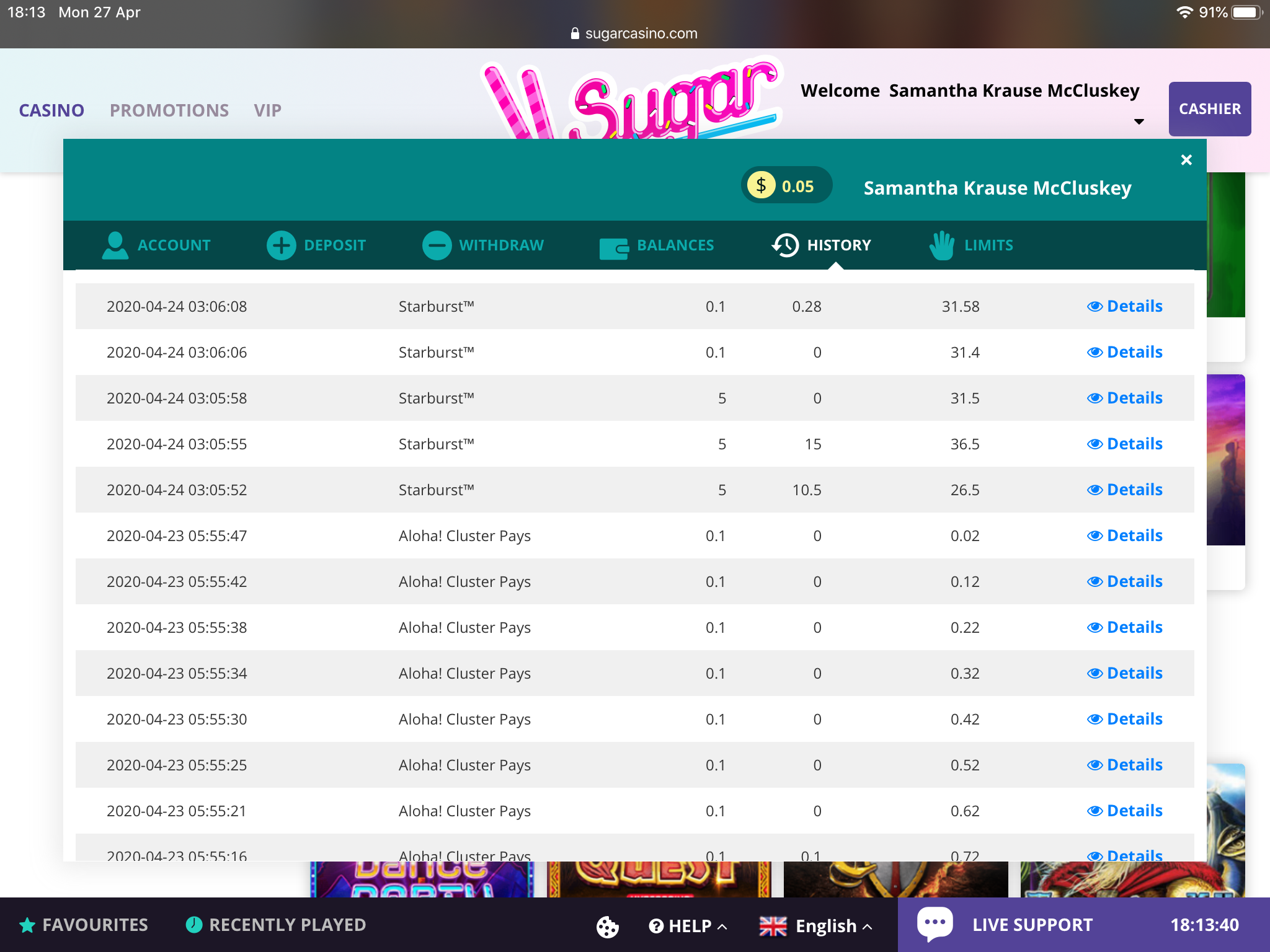Screen dimensions: 1270x952
Task: Click eye icon for 03:06:08 Starburst row
Action: pos(1095,306)
